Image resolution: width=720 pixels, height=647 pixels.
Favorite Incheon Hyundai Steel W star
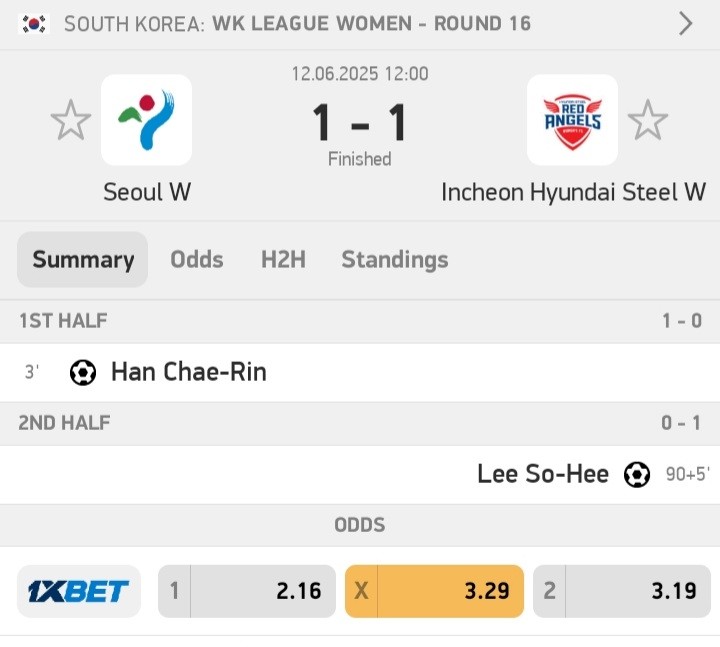(647, 120)
